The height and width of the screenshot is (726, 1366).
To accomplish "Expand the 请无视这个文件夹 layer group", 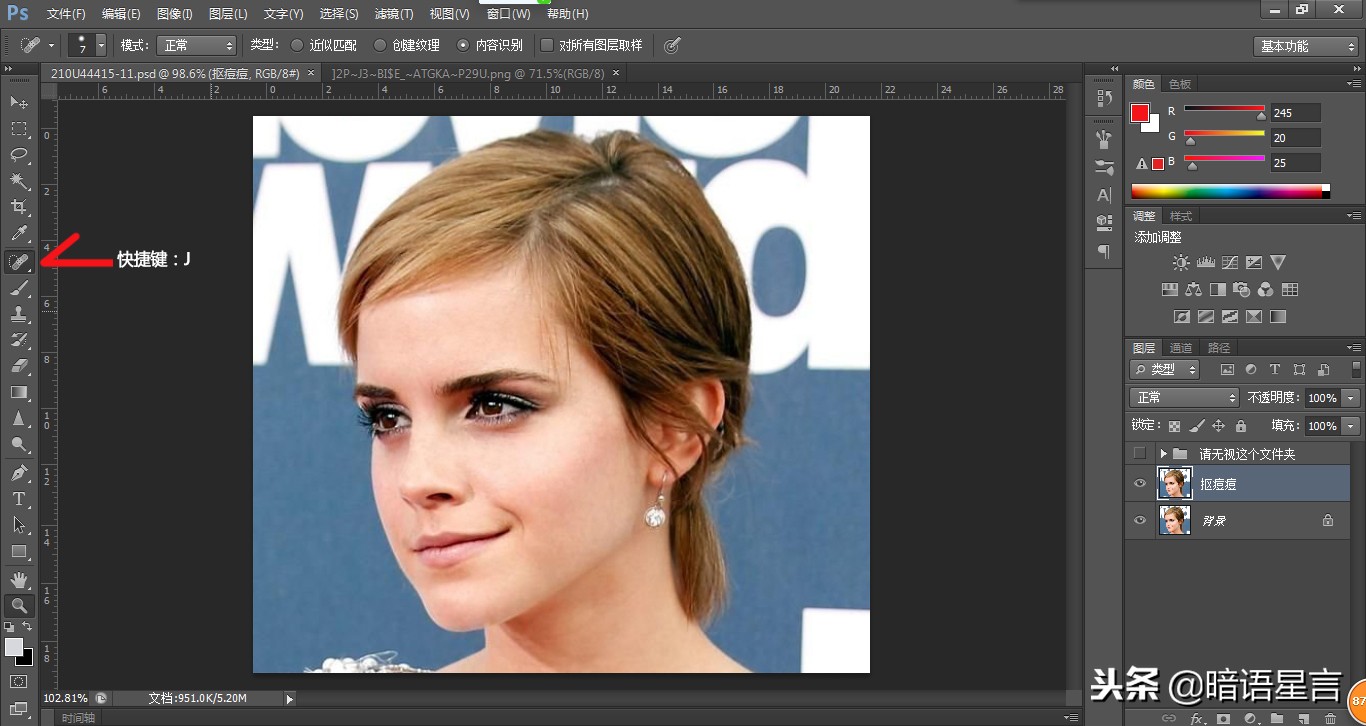I will click(x=1163, y=454).
